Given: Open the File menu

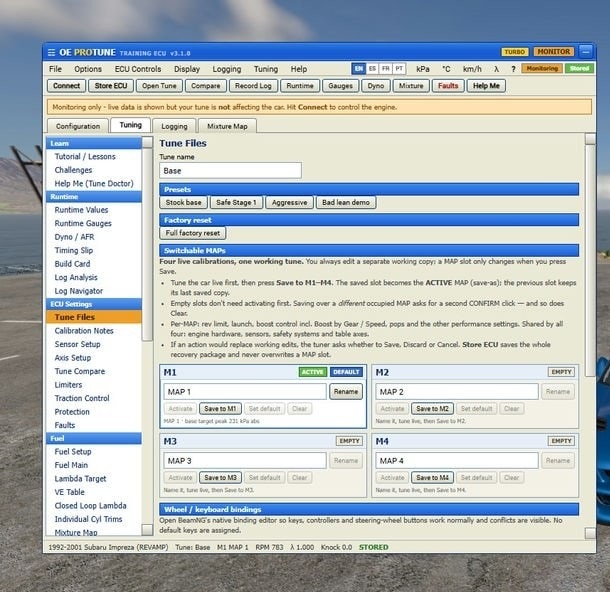Looking at the screenshot, I should [x=55, y=69].
